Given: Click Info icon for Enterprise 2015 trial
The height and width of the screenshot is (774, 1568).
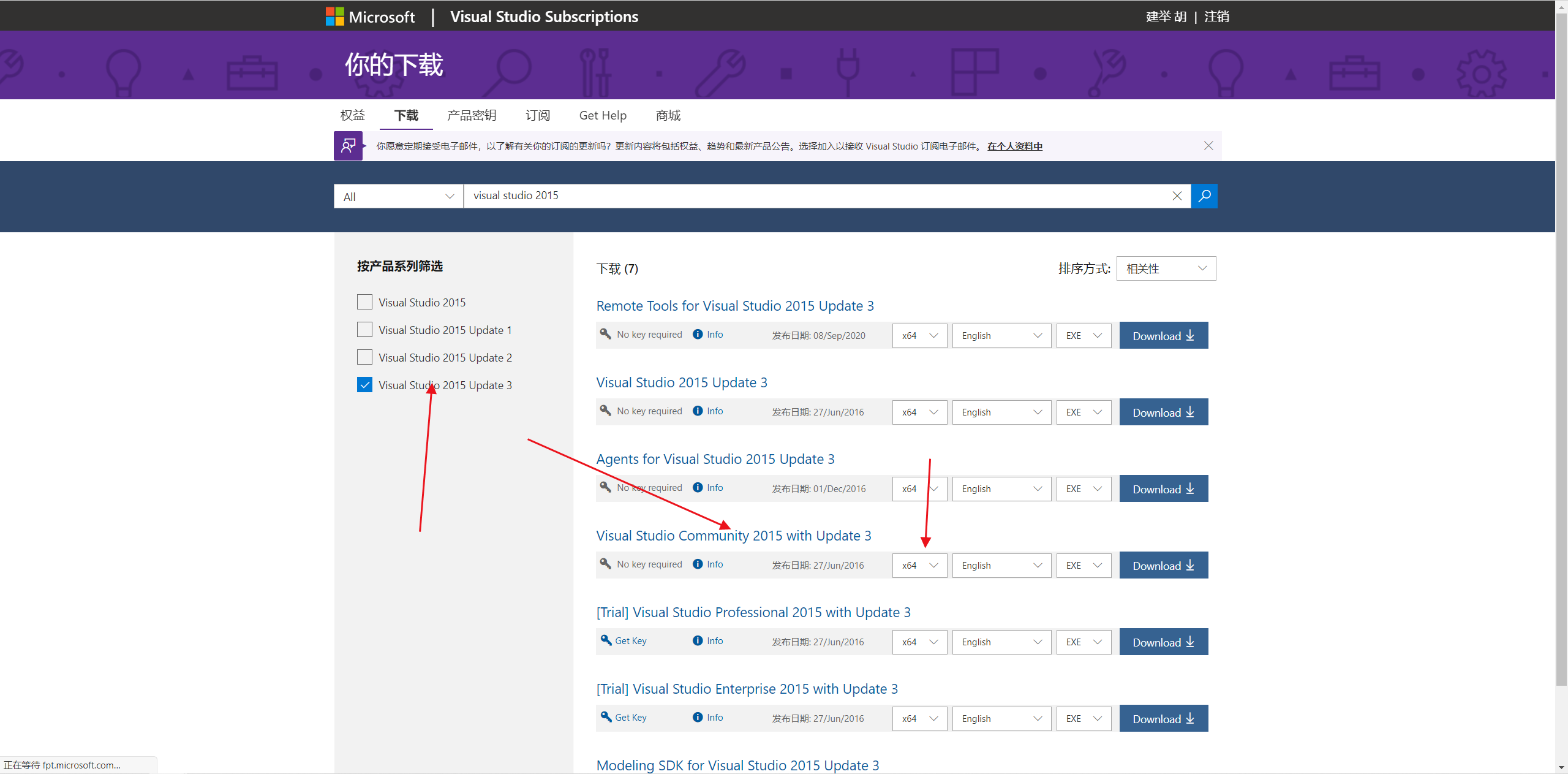Looking at the screenshot, I should pos(698,718).
